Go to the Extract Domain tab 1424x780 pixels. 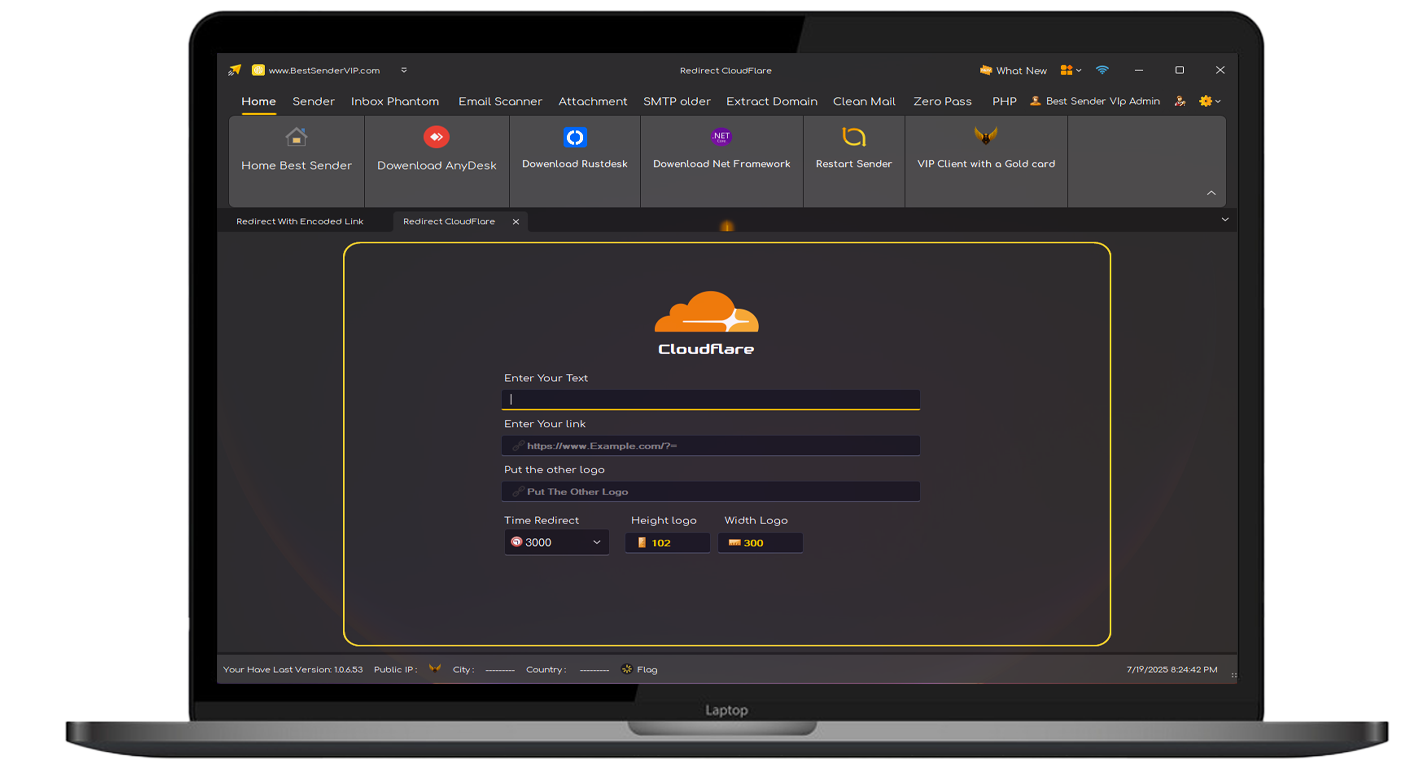772,101
